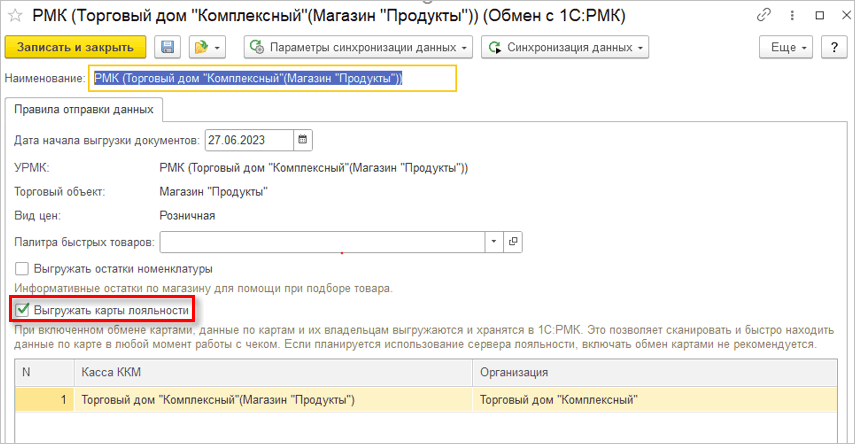Image resolution: width=855 pixels, height=444 pixels.
Task: Expand the "Палитра быстрых товаров" dropdown arrow
Action: point(494,242)
